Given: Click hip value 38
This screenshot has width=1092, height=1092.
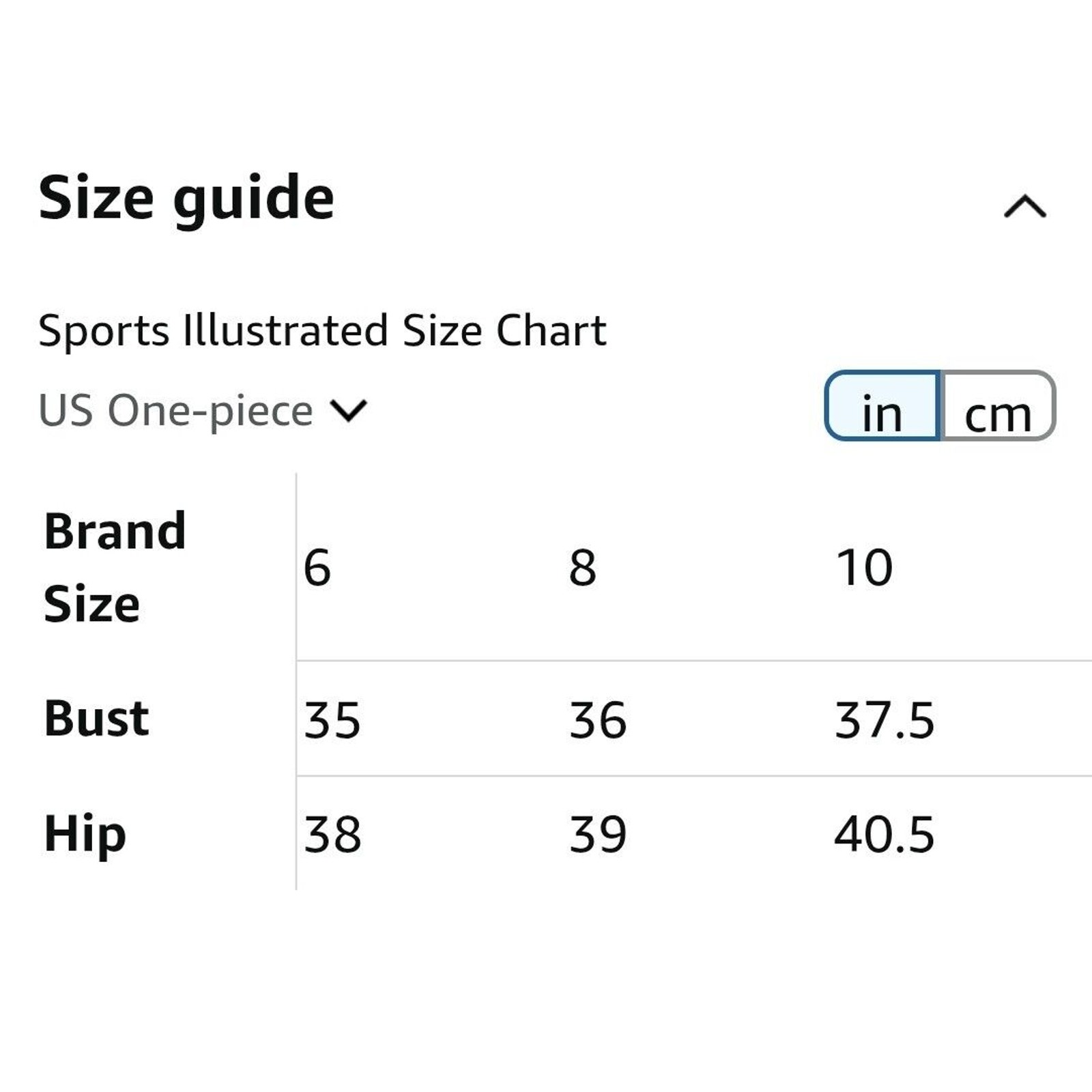Looking at the screenshot, I should 332,834.
